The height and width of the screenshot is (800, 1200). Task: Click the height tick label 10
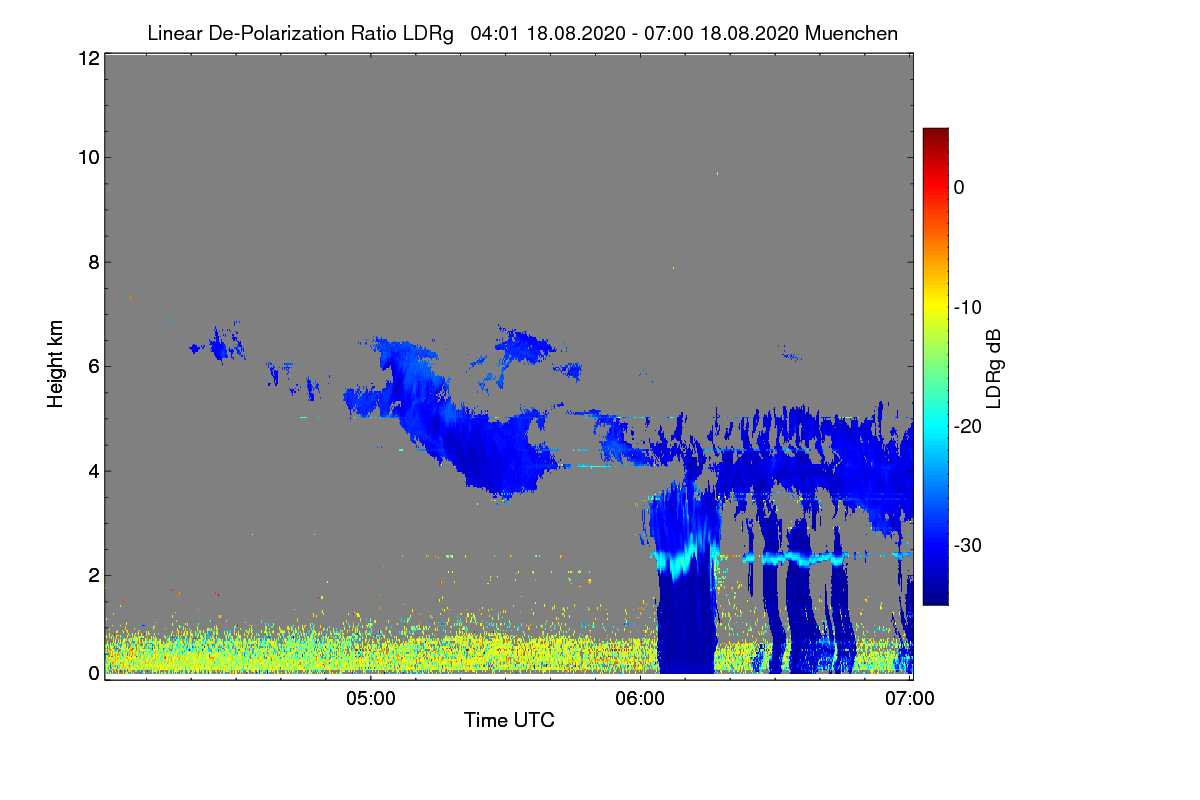(87, 157)
